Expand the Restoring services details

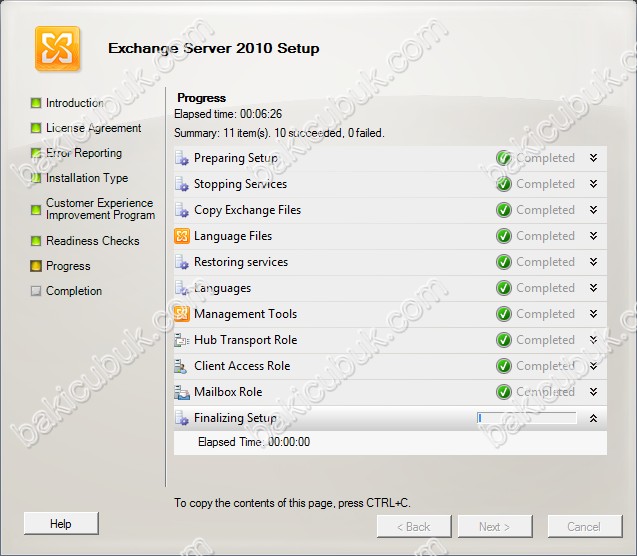(x=594, y=262)
